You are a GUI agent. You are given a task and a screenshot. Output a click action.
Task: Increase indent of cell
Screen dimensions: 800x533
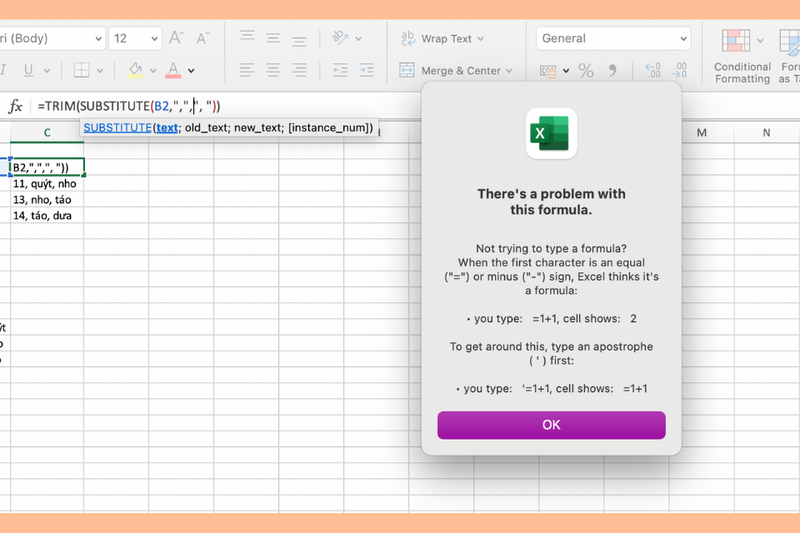366,70
